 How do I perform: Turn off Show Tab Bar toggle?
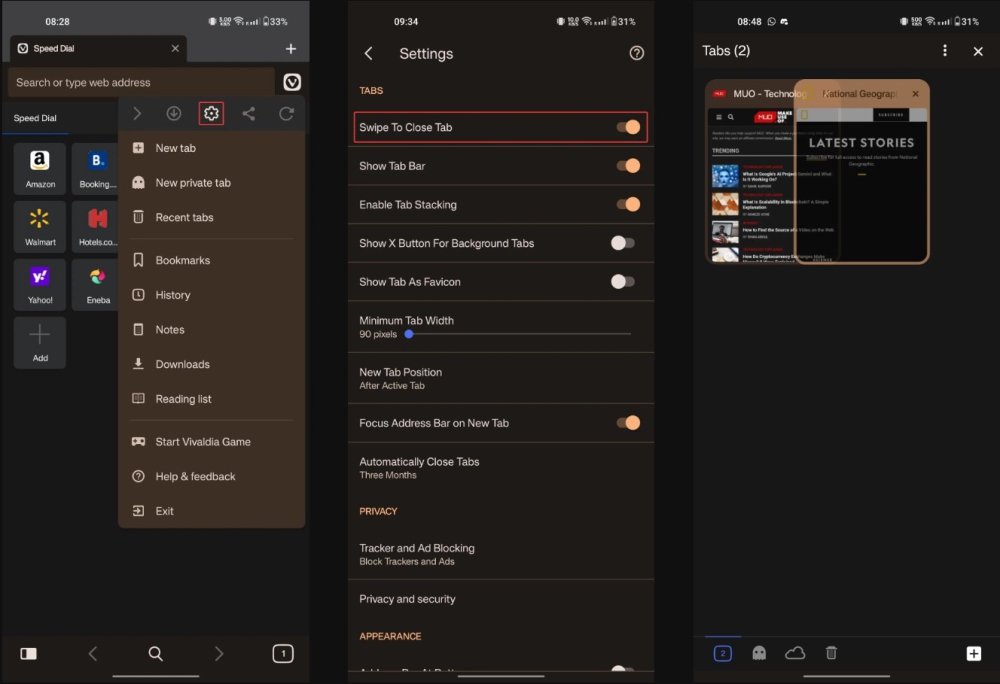pyautogui.click(x=627, y=166)
